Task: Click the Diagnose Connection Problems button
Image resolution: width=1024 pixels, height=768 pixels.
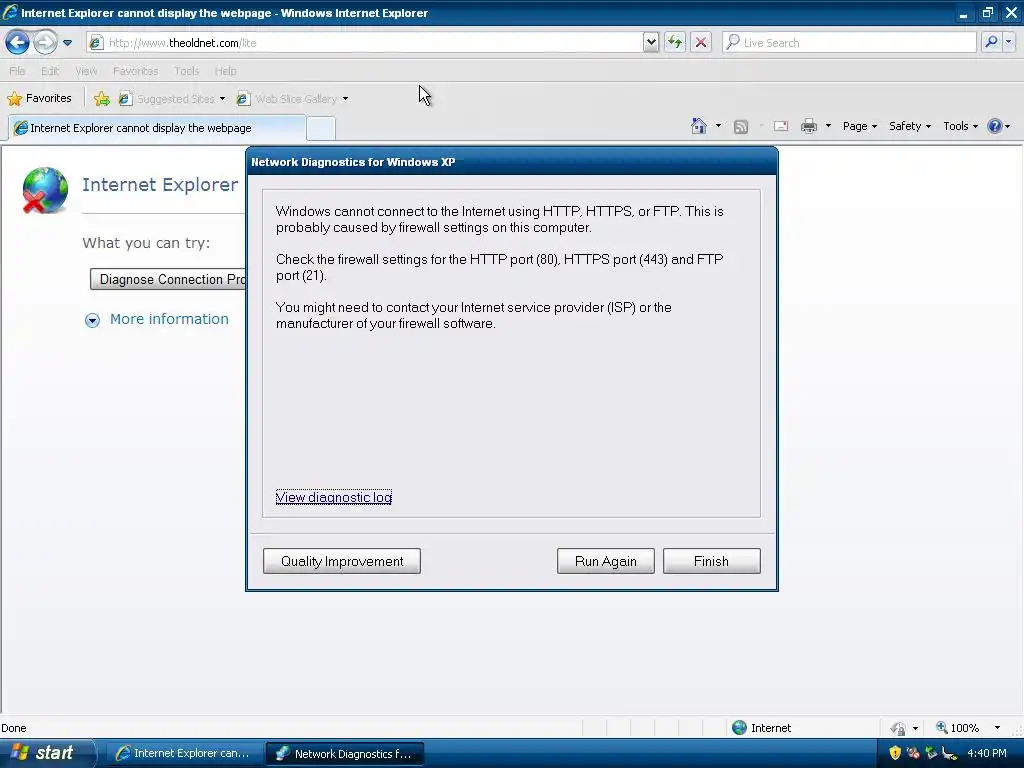Action: click(x=168, y=280)
